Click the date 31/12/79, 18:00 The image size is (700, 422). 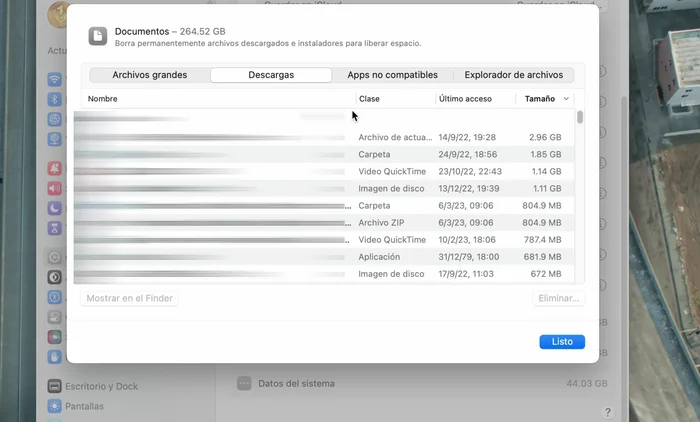(469, 257)
